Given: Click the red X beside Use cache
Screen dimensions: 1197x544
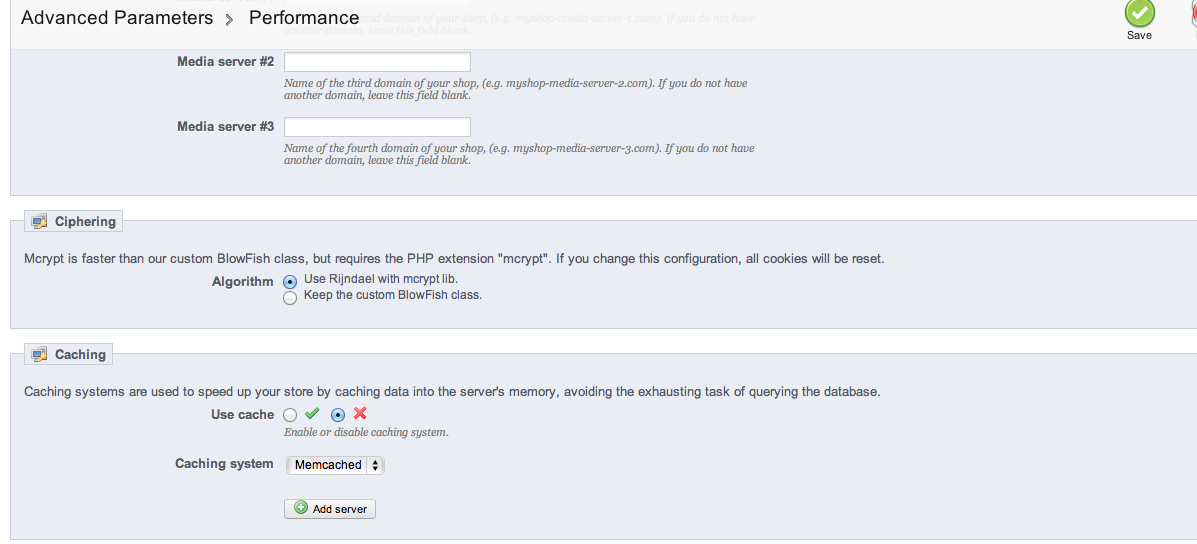Looking at the screenshot, I should 360,414.
